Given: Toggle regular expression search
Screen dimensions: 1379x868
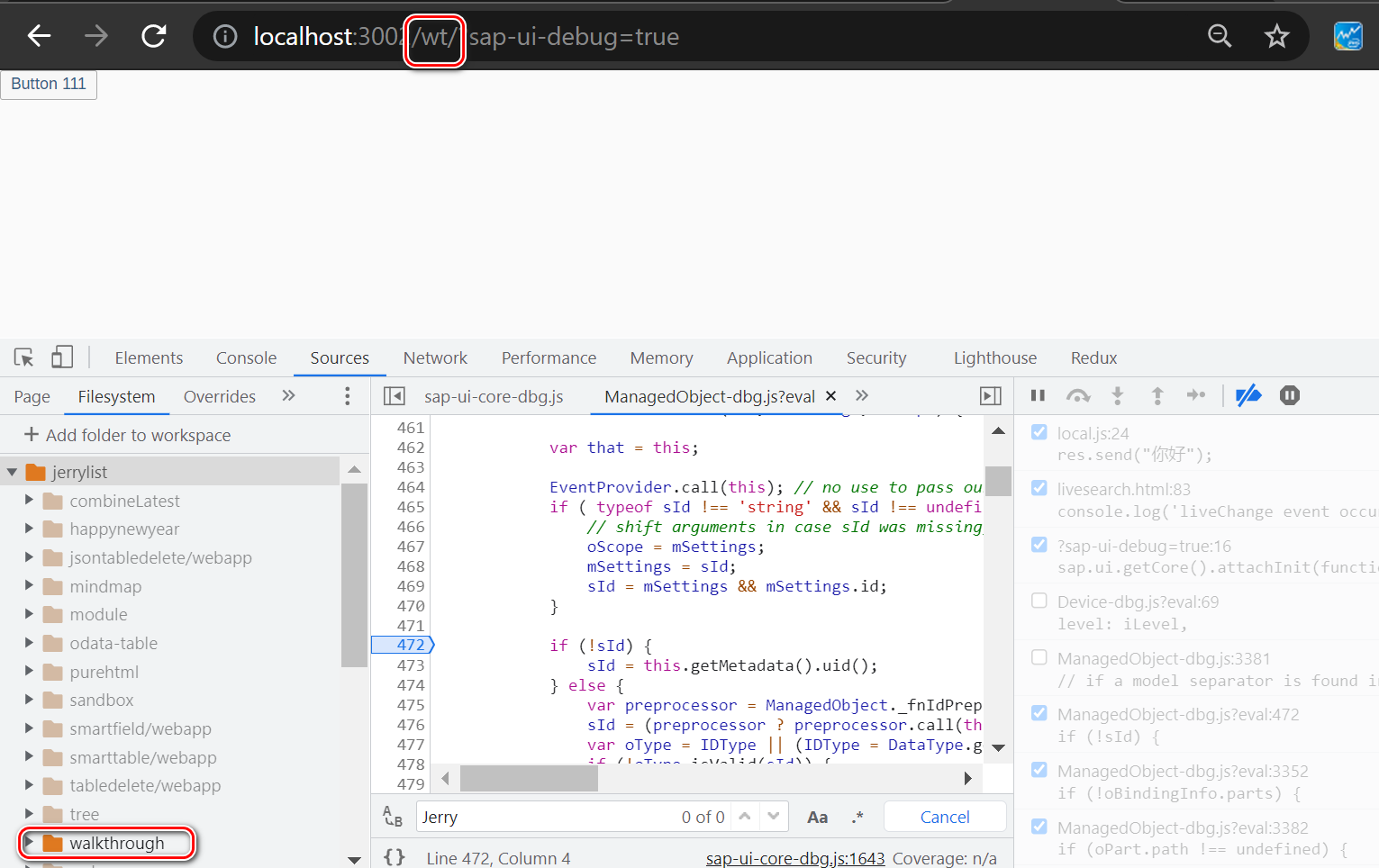Looking at the screenshot, I should (x=857, y=817).
